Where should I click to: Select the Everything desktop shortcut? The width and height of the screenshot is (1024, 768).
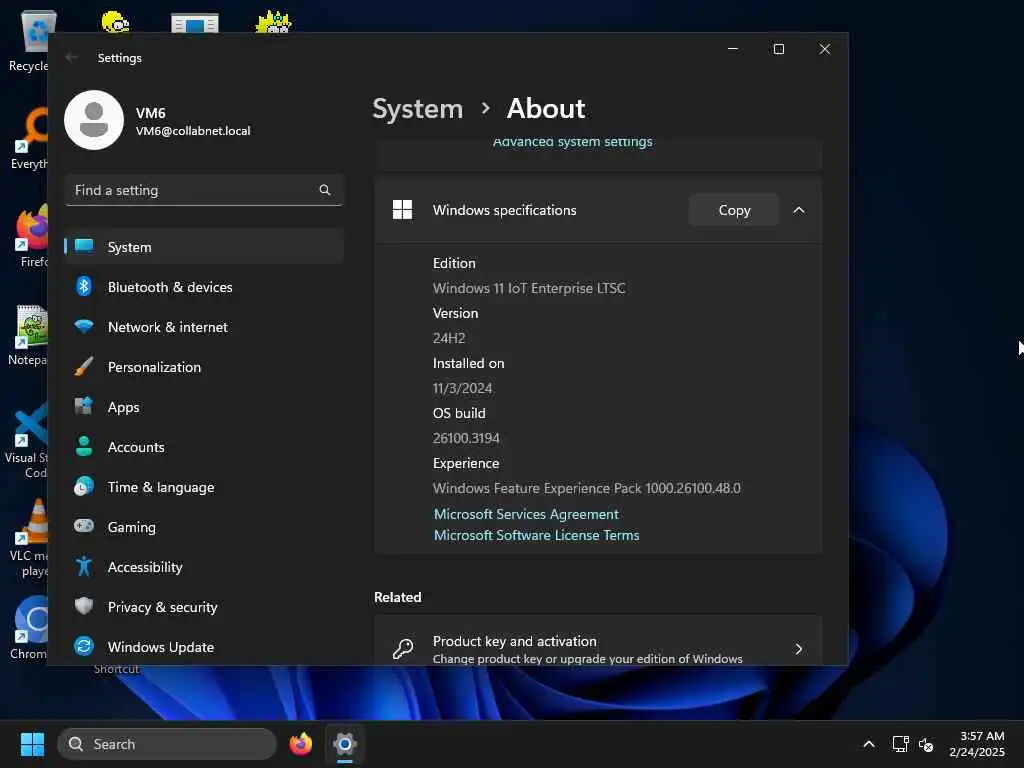click(x=28, y=138)
